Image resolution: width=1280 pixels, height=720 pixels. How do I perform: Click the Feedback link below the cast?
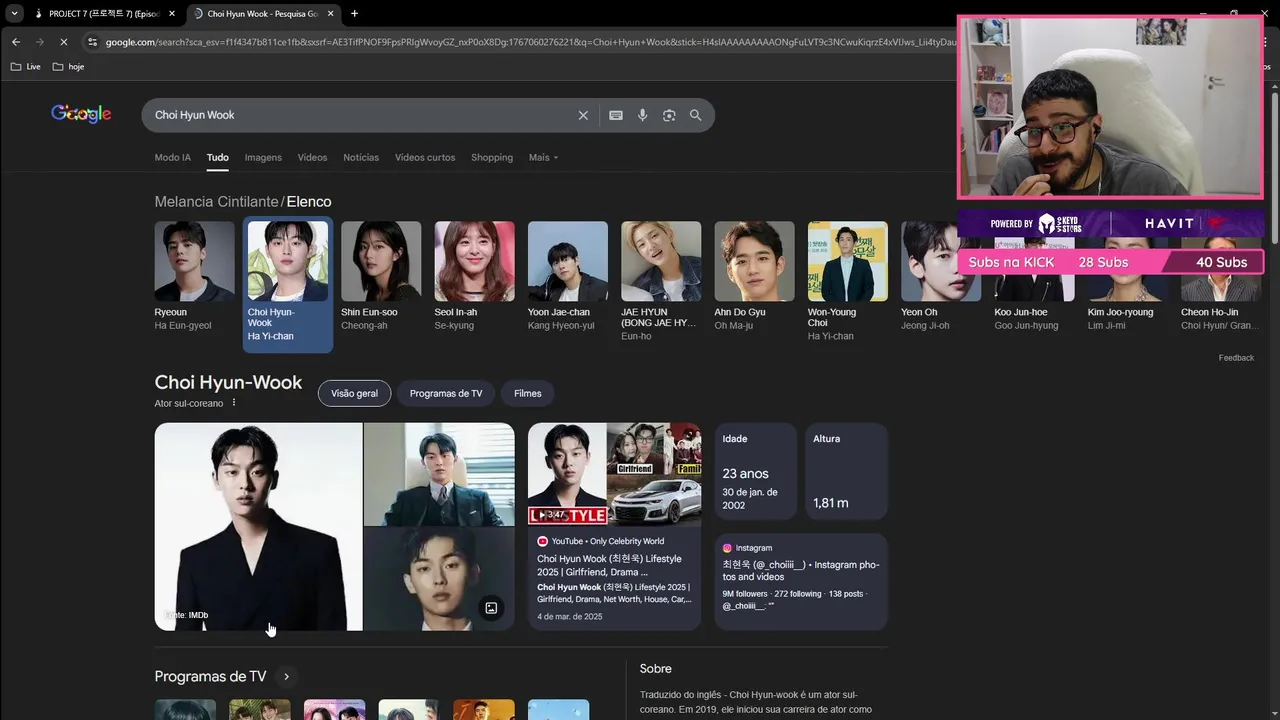1236,358
